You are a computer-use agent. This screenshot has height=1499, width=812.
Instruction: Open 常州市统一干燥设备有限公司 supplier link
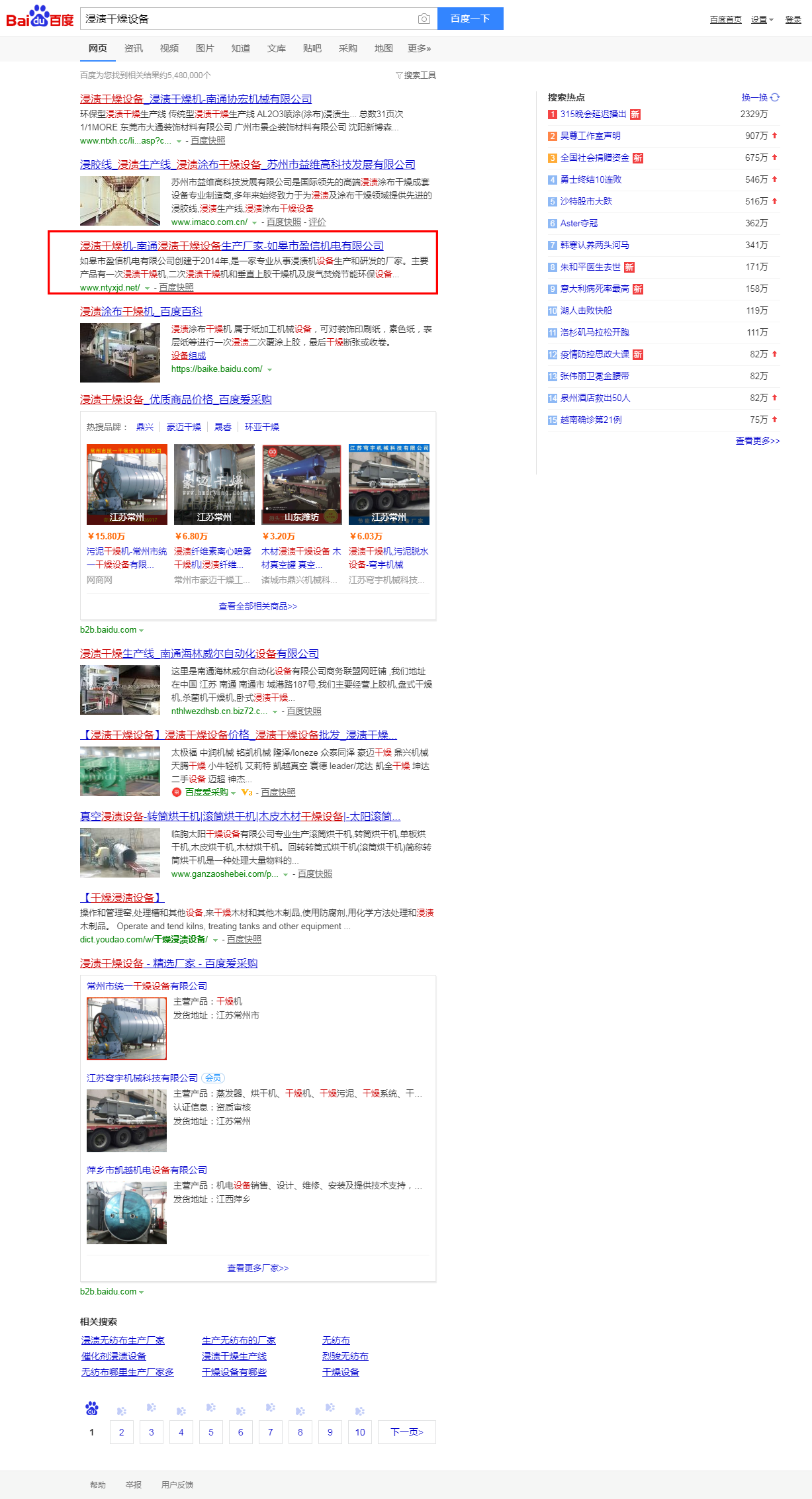click(x=147, y=986)
